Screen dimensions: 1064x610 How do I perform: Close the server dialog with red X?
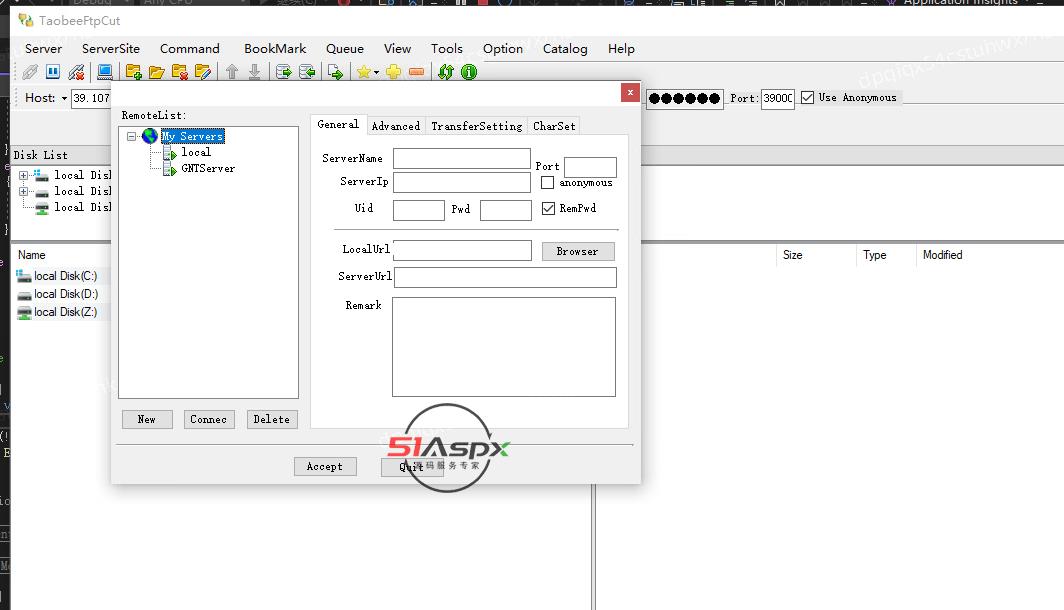[630, 93]
